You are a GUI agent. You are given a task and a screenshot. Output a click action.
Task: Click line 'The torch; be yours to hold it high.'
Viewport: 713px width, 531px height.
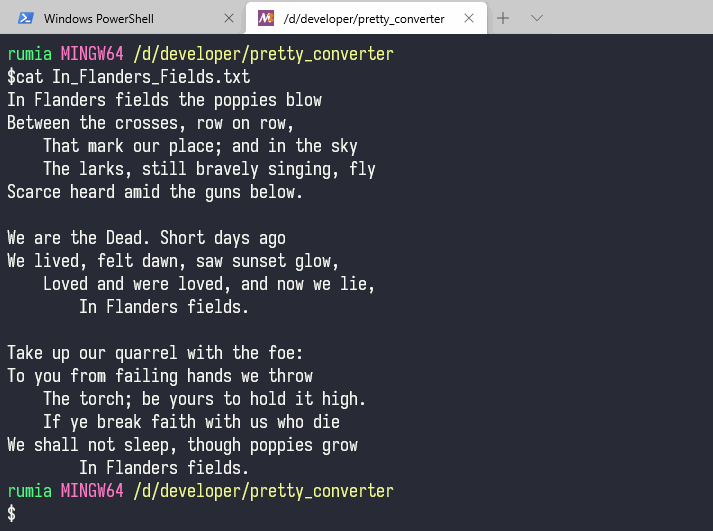(205, 399)
